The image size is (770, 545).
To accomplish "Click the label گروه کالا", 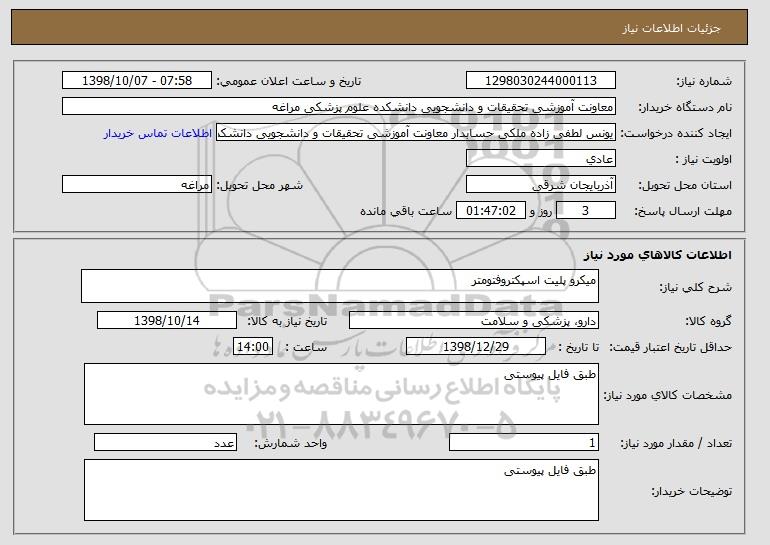I will coord(708,321).
